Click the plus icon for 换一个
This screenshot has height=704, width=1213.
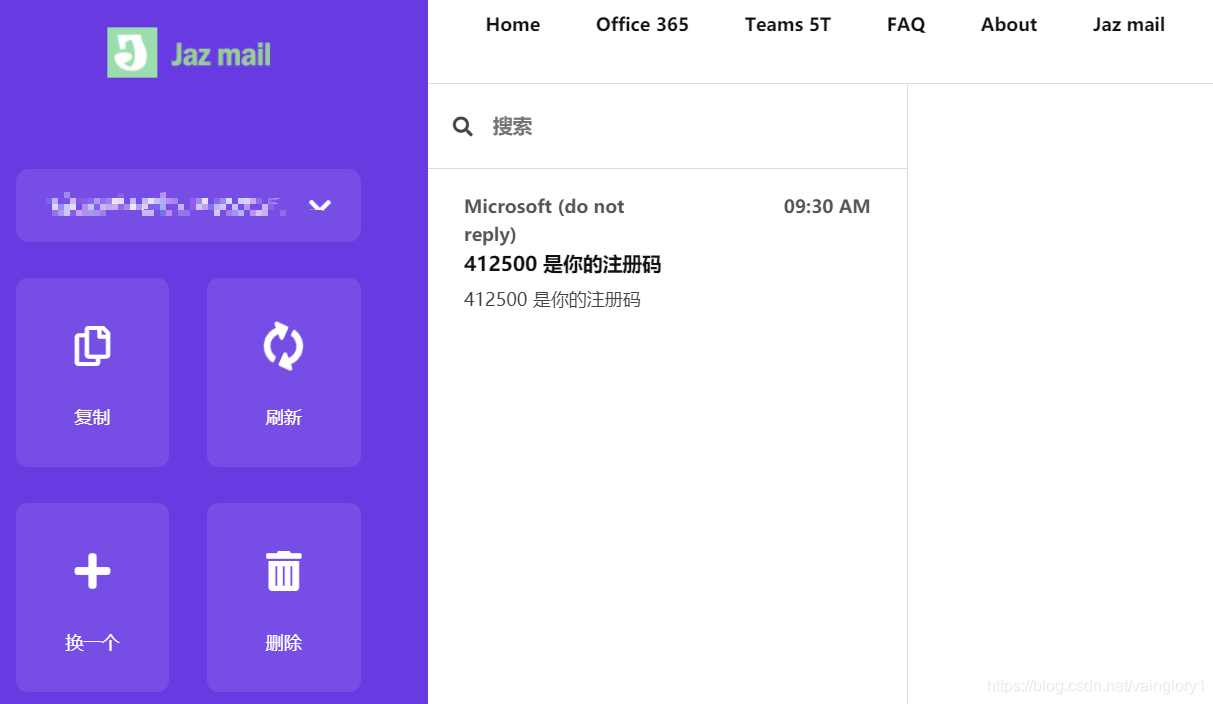tap(92, 571)
